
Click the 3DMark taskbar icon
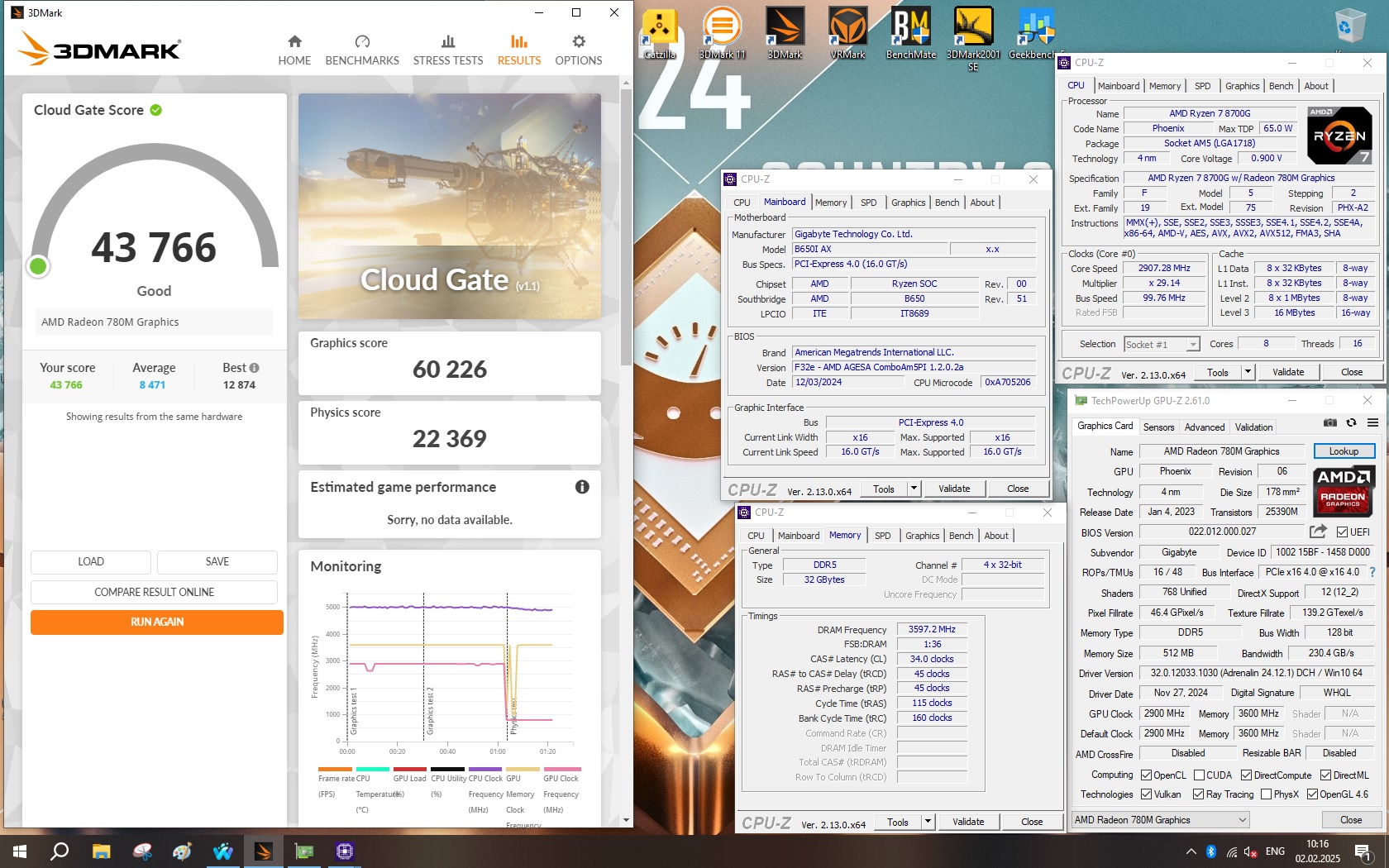(263, 851)
